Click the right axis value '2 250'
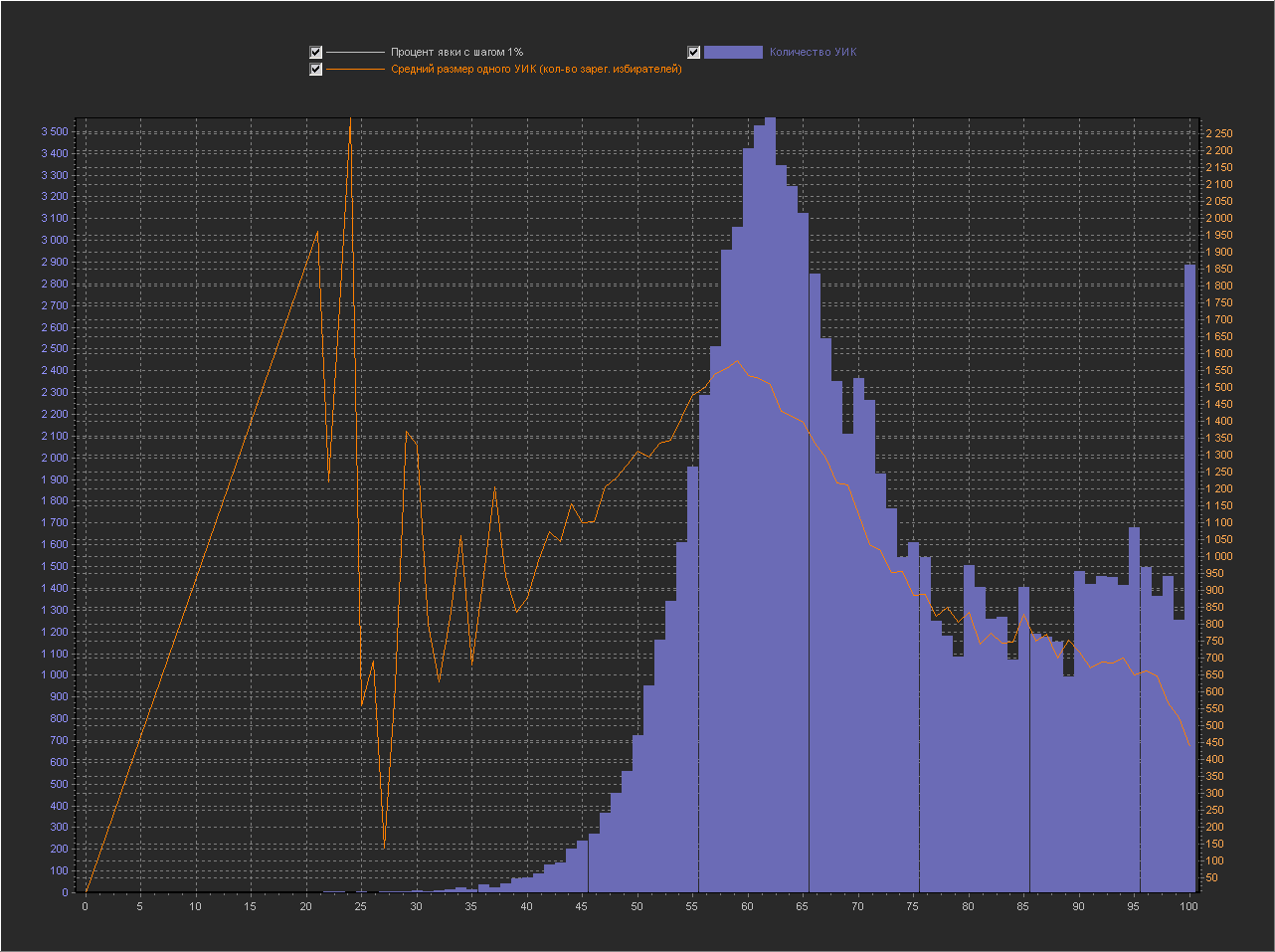This screenshot has height=952, width=1275. pos(1218,133)
